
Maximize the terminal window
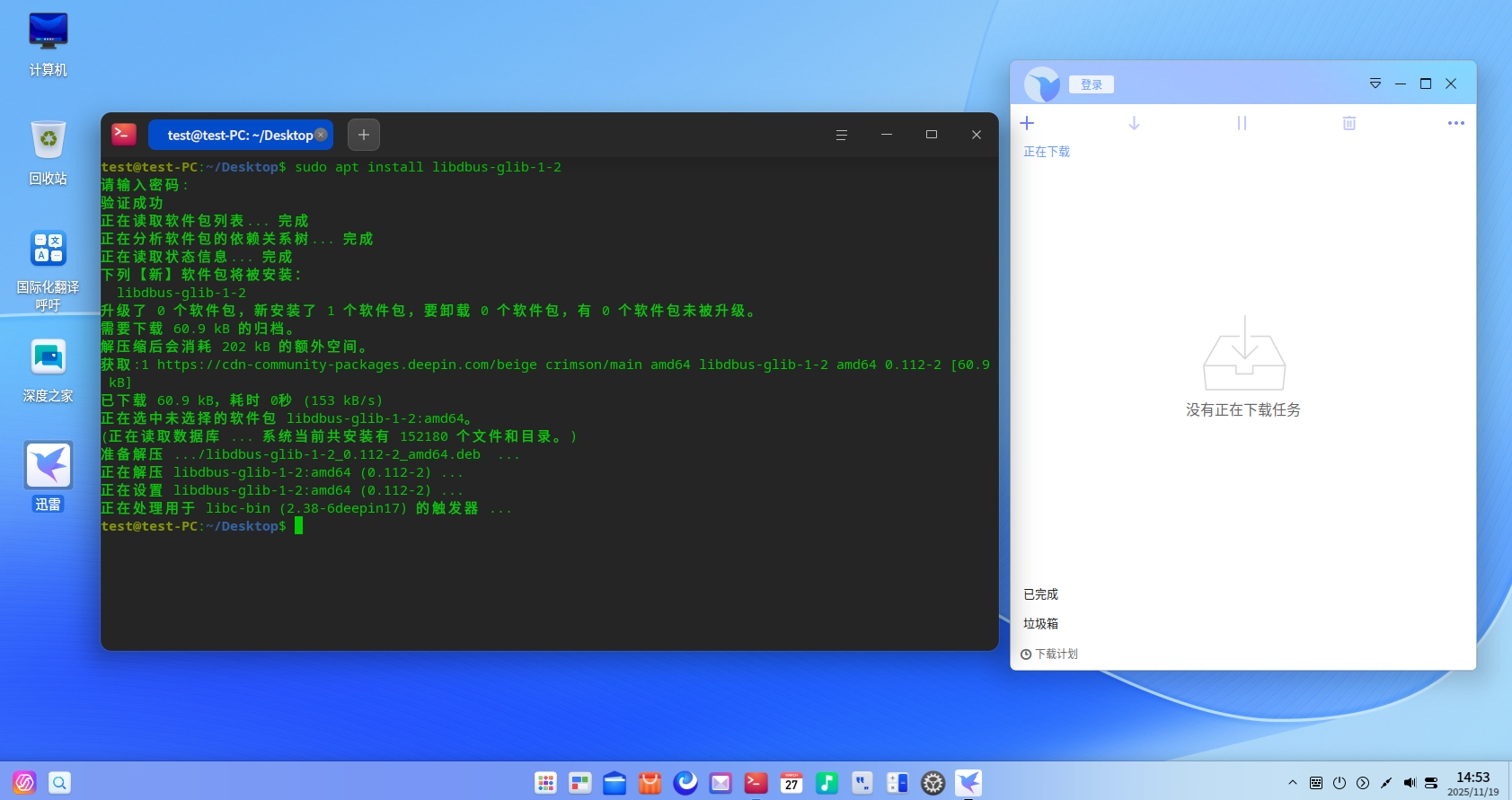pos(932,135)
